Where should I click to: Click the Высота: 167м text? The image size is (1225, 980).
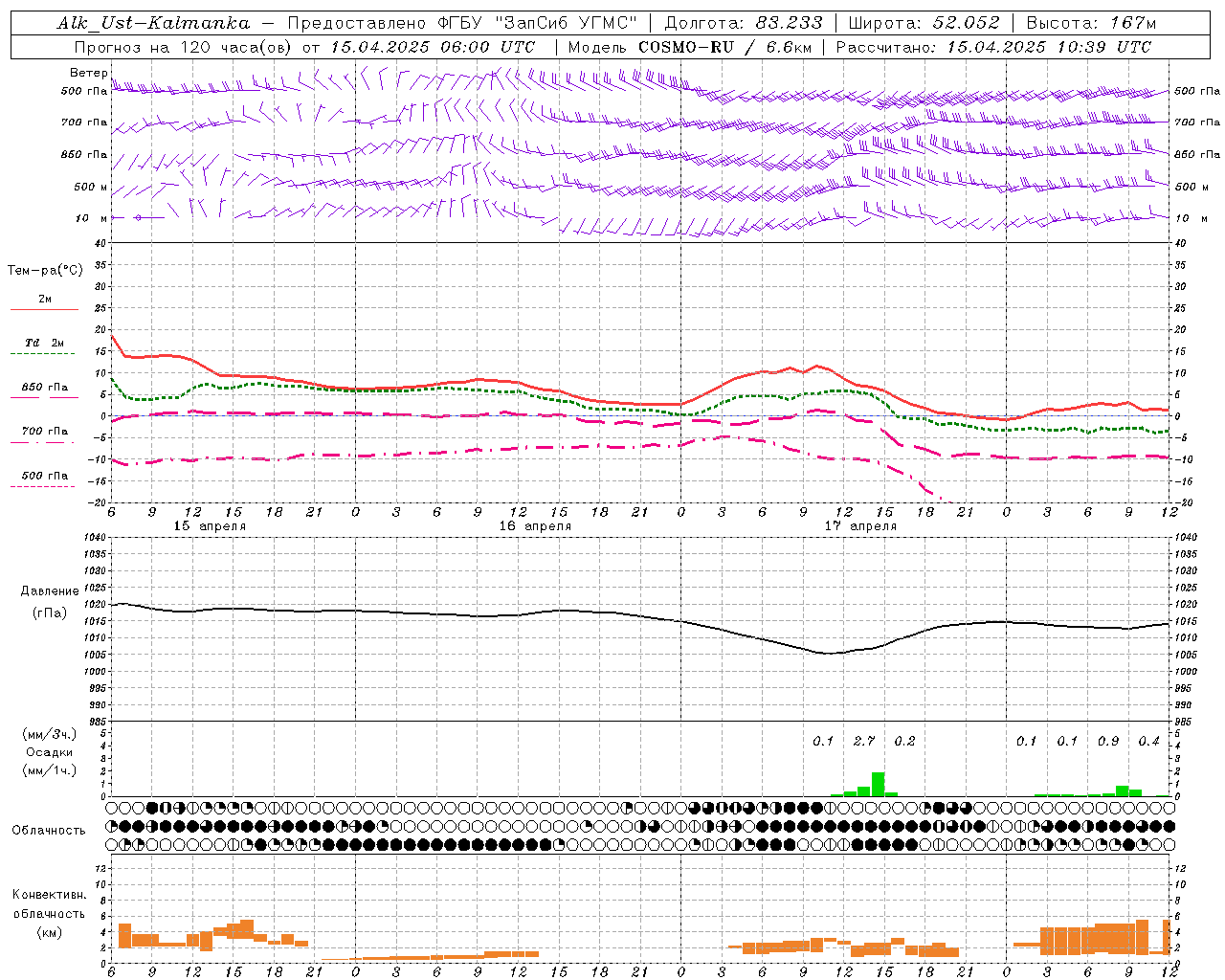[1091, 23]
